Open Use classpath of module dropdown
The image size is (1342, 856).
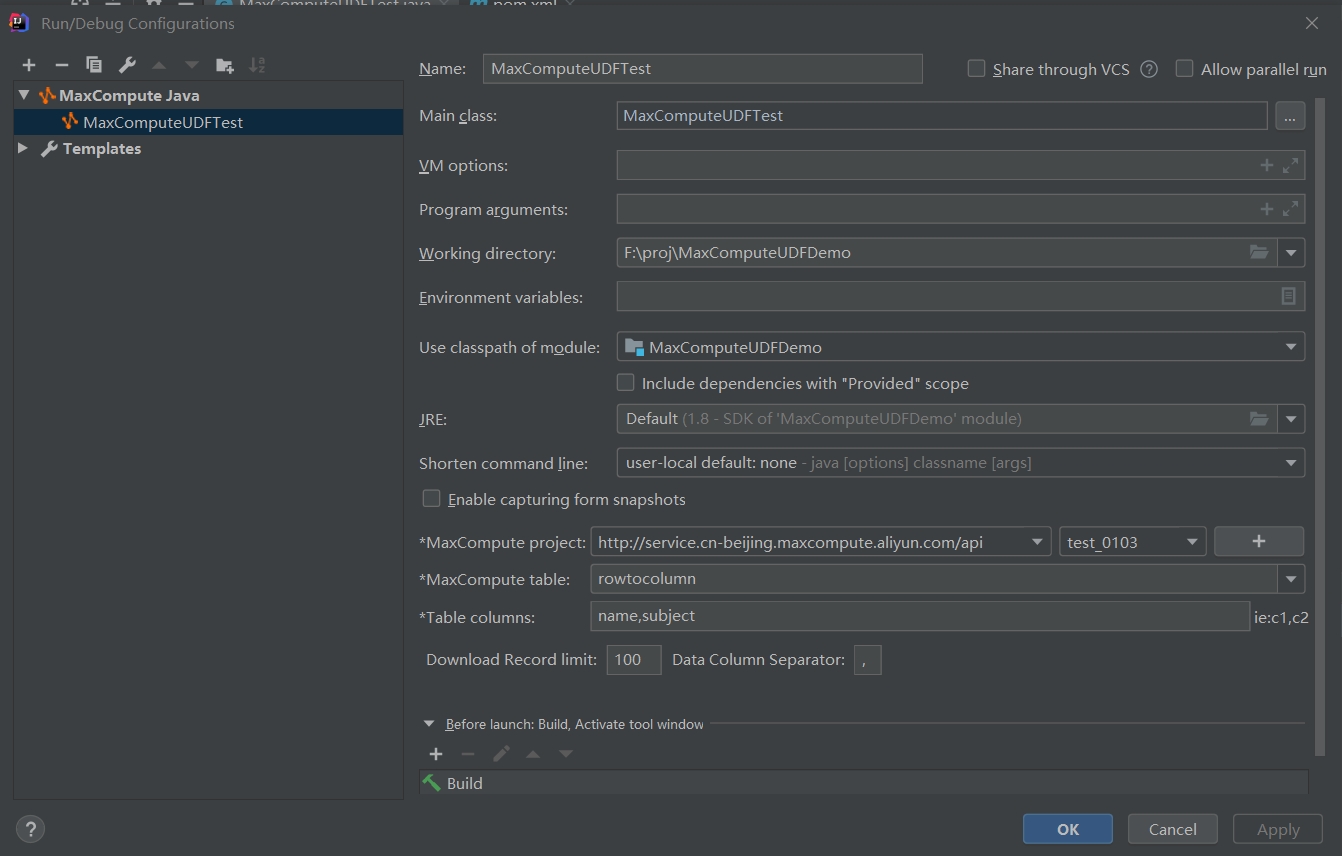1291,347
